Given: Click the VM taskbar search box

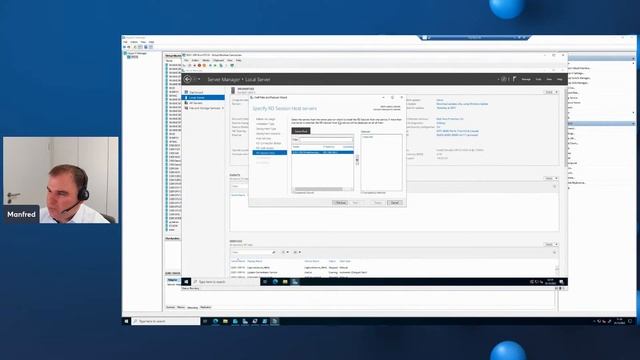Looking at the screenshot, I should click(226, 282).
